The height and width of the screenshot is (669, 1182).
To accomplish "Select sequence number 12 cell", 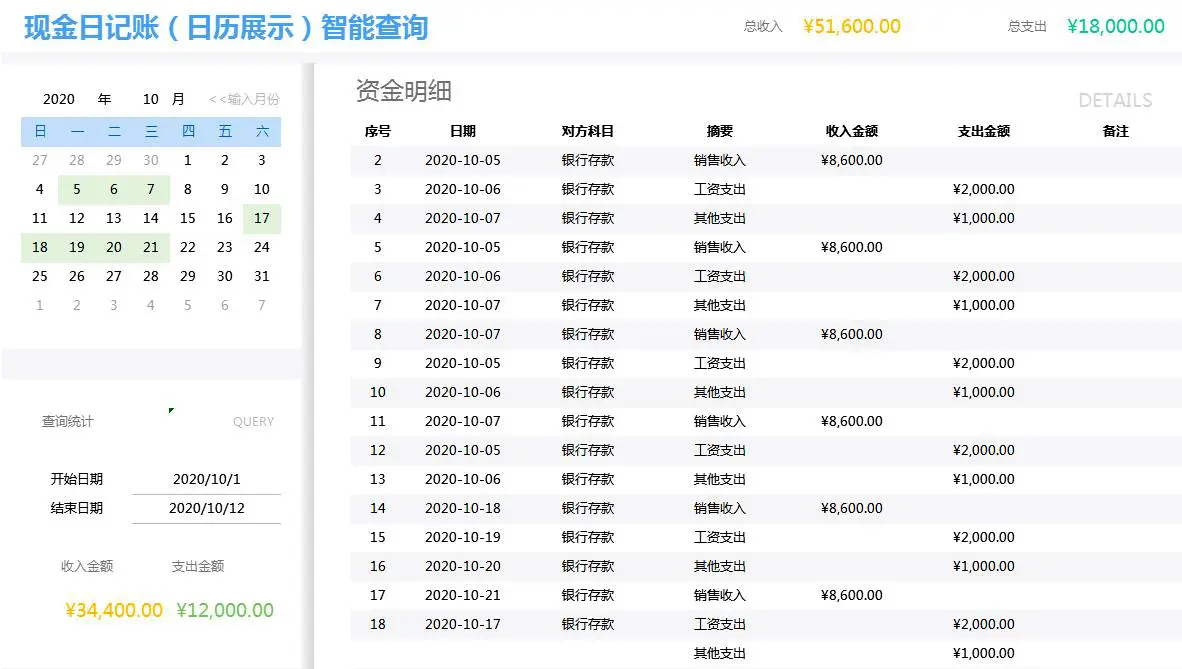I will point(378,450).
